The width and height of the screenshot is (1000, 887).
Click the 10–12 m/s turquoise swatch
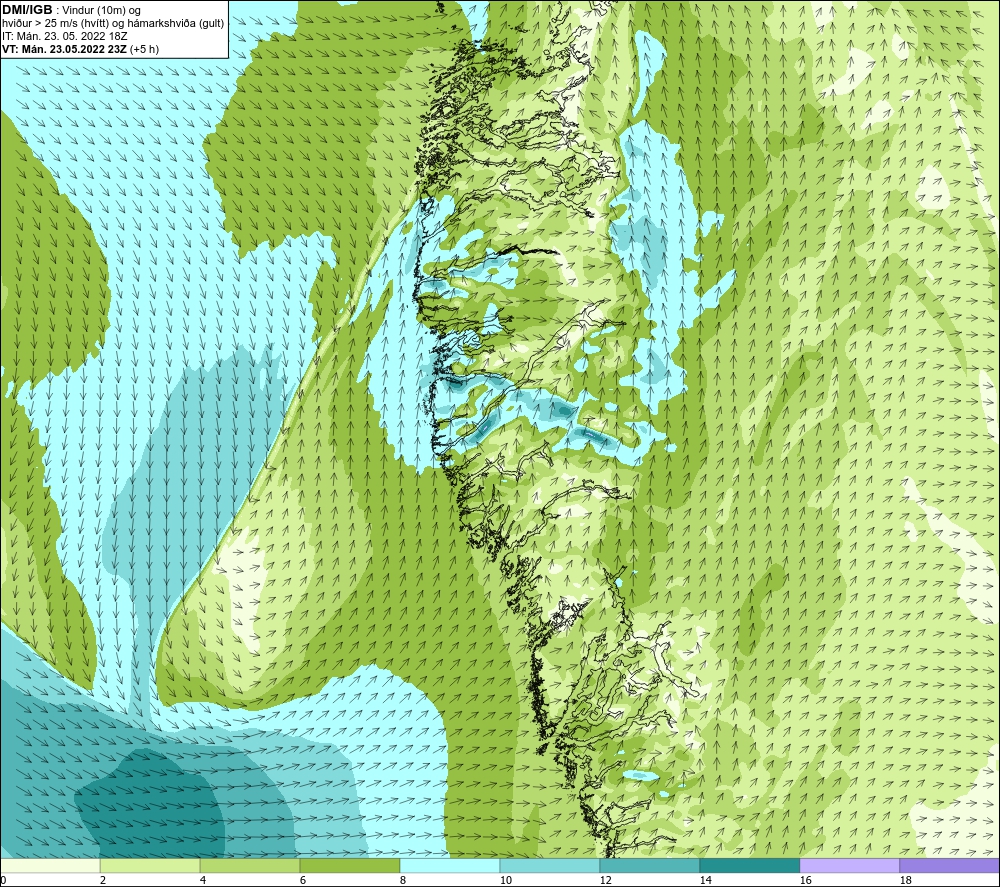coord(550,866)
